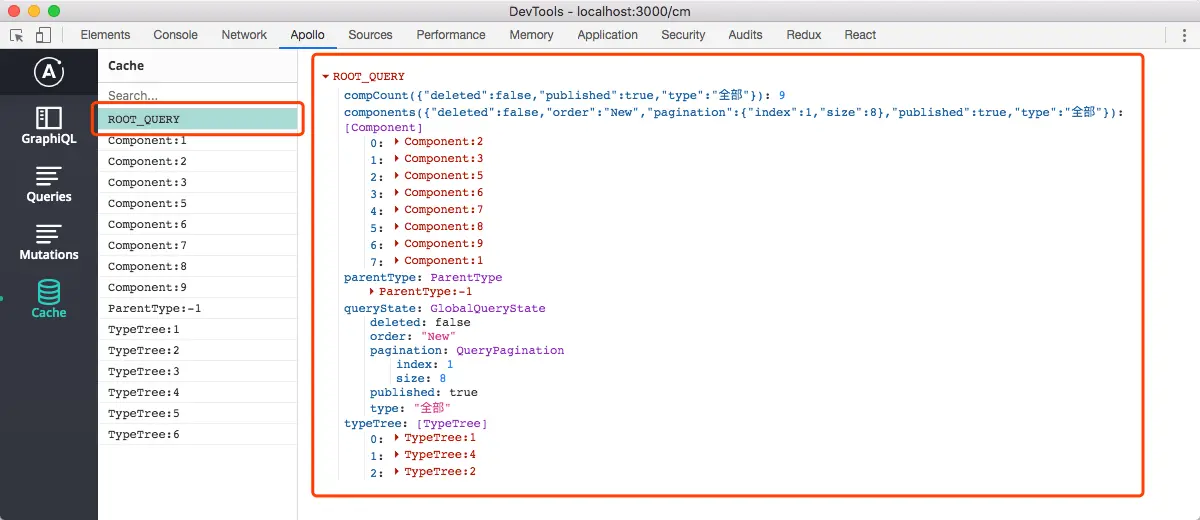Expand TypeTree:2 in detail tree
Screen dimensions: 1200x520
(398, 472)
